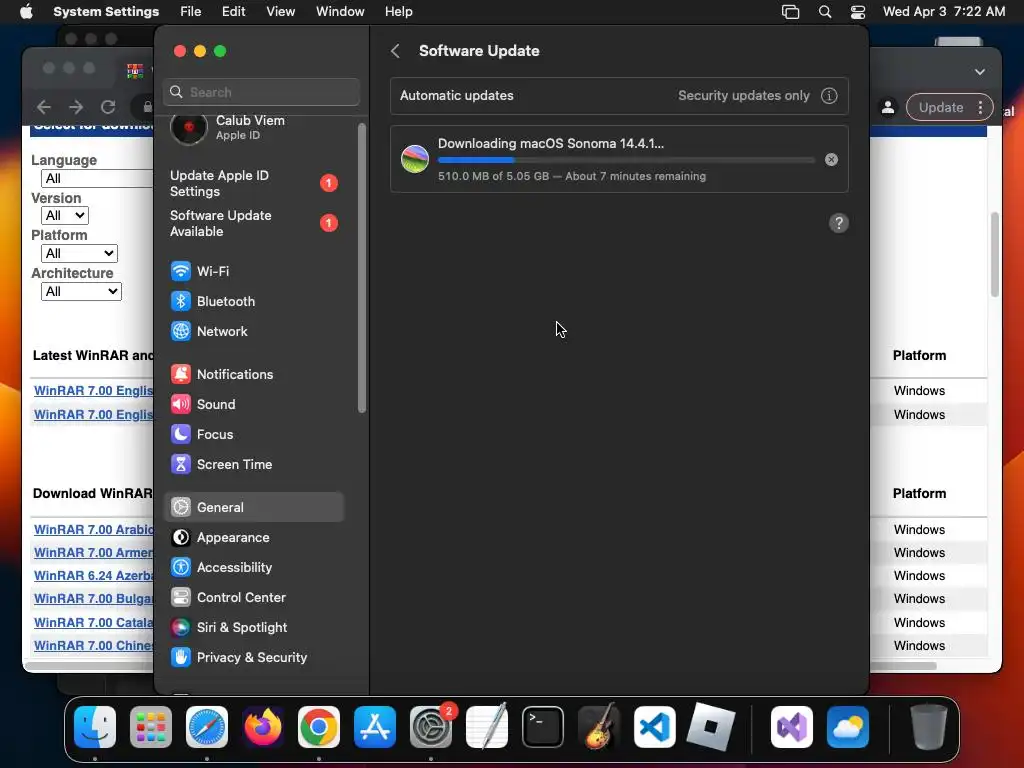Expand browser tab list chevron
Viewport: 1024px width, 768px height.
[980, 72]
